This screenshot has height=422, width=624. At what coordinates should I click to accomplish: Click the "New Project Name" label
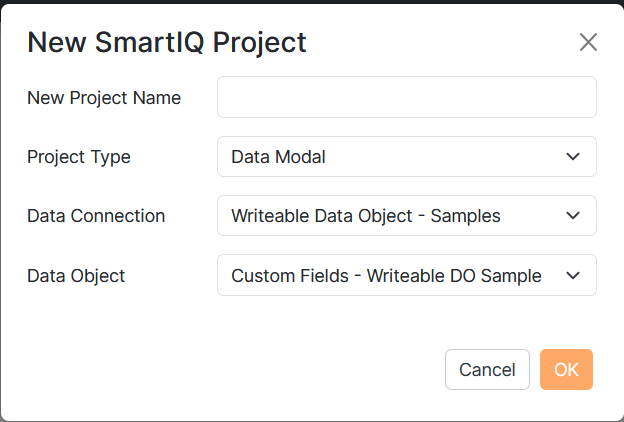[x=104, y=98]
